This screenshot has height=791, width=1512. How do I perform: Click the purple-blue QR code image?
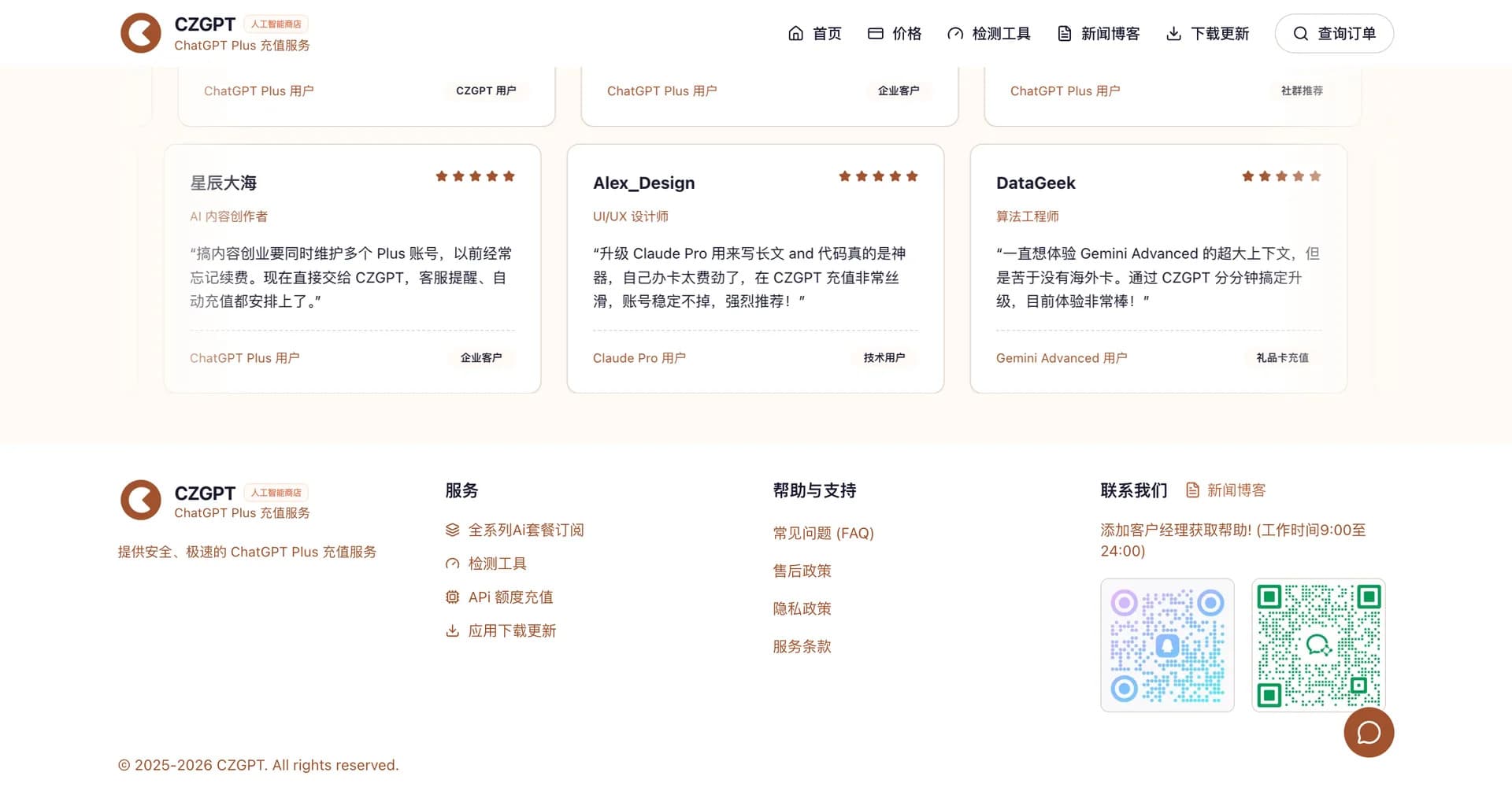(x=1167, y=645)
